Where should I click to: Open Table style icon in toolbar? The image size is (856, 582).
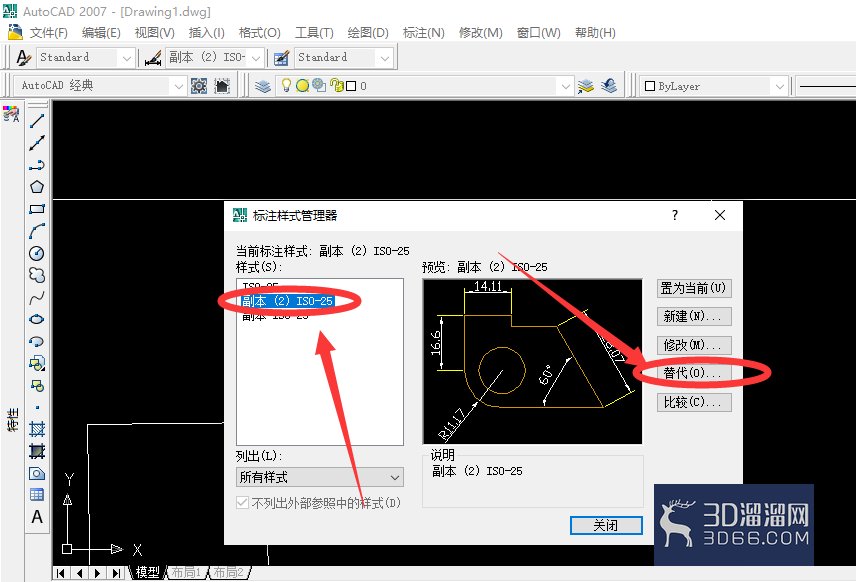(x=281, y=57)
